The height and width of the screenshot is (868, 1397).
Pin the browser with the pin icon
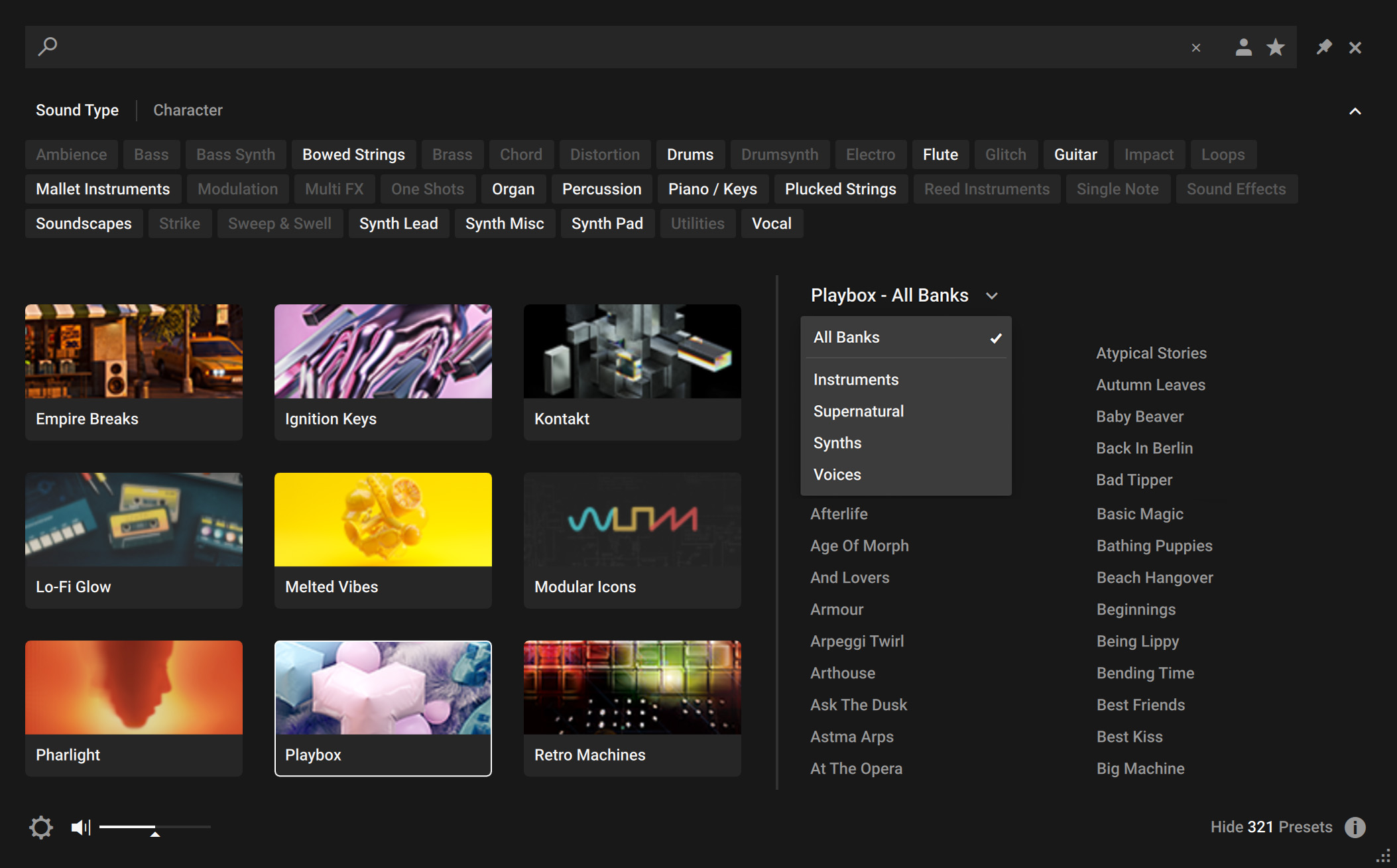(x=1323, y=47)
